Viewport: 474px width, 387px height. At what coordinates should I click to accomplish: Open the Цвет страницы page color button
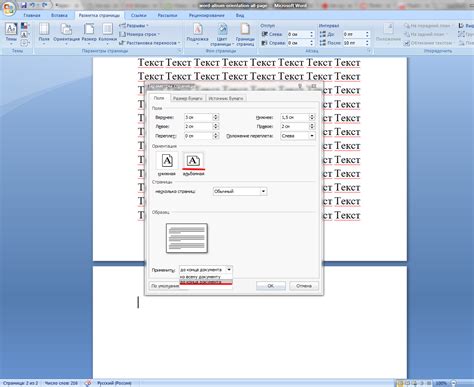(x=222, y=34)
